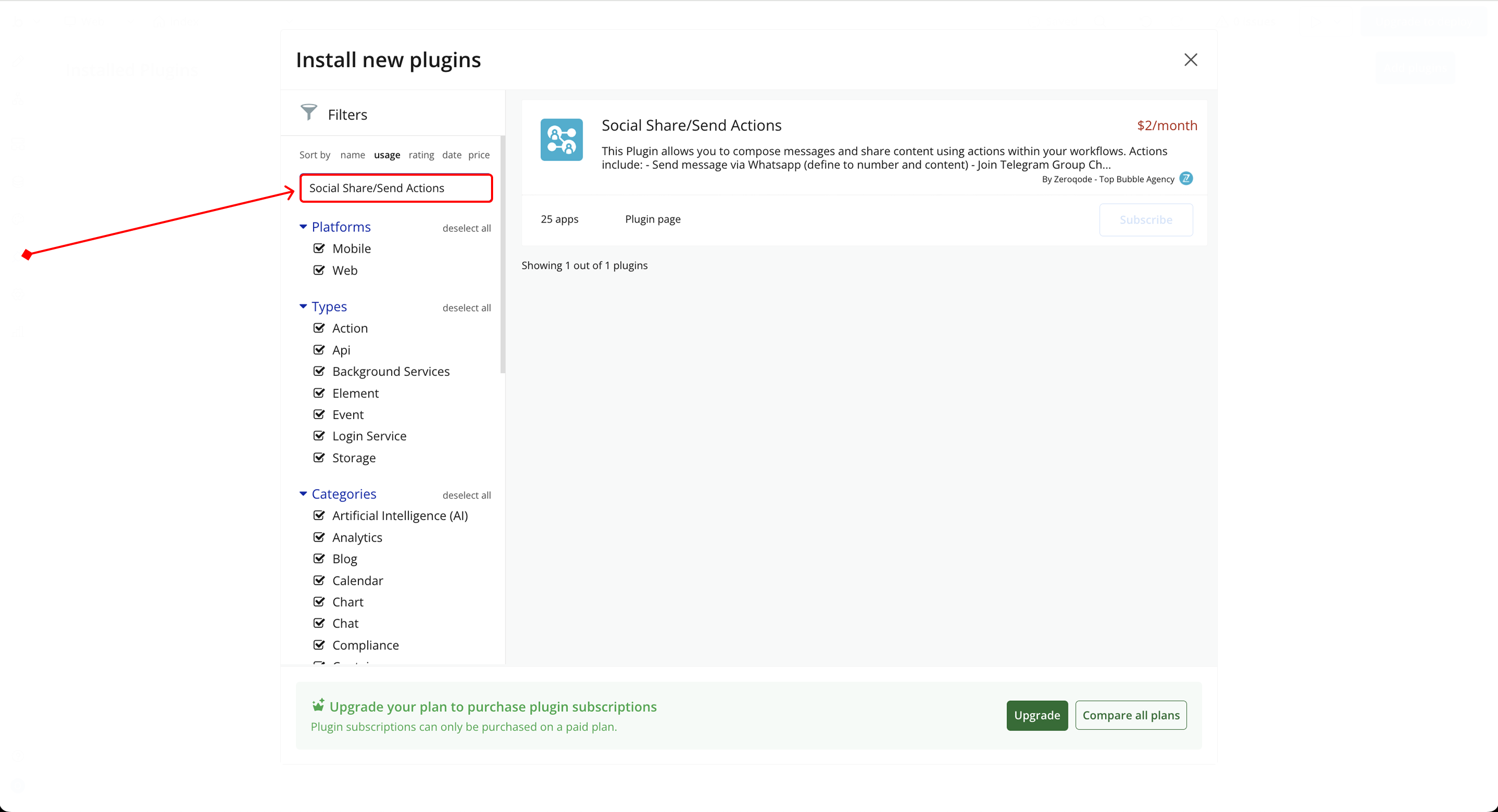
Task: Uncheck the Background Services type checkbox
Action: point(319,371)
